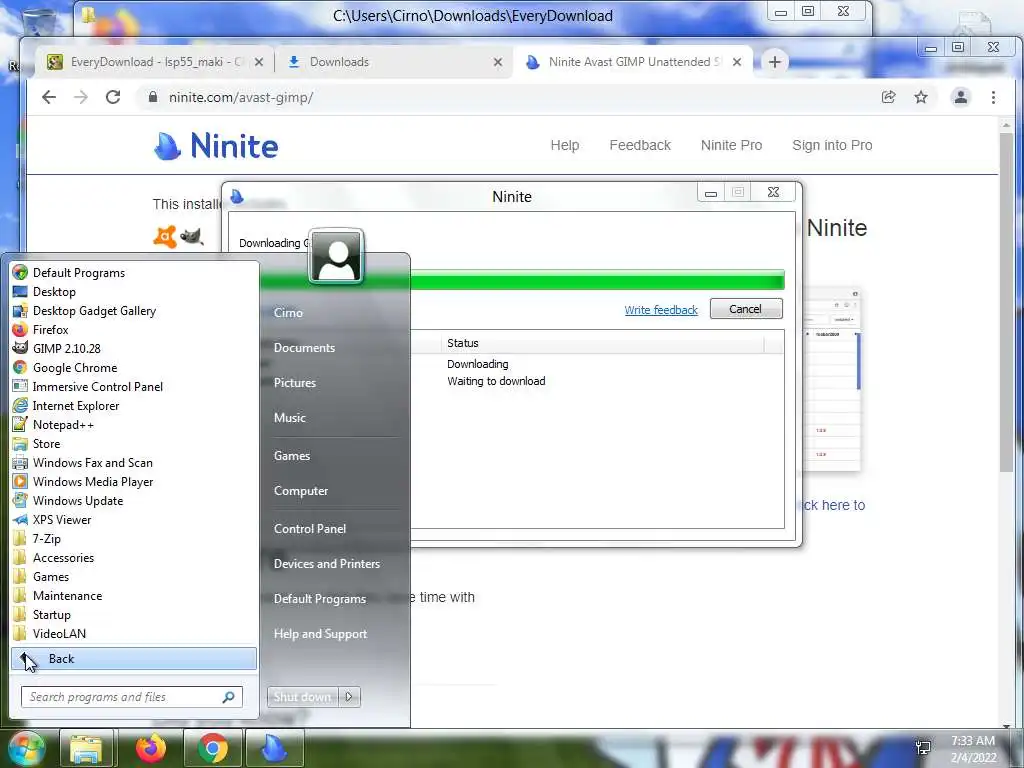Open the shut down options arrow
Viewport: 1024px width, 768px height.
[x=349, y=697]
